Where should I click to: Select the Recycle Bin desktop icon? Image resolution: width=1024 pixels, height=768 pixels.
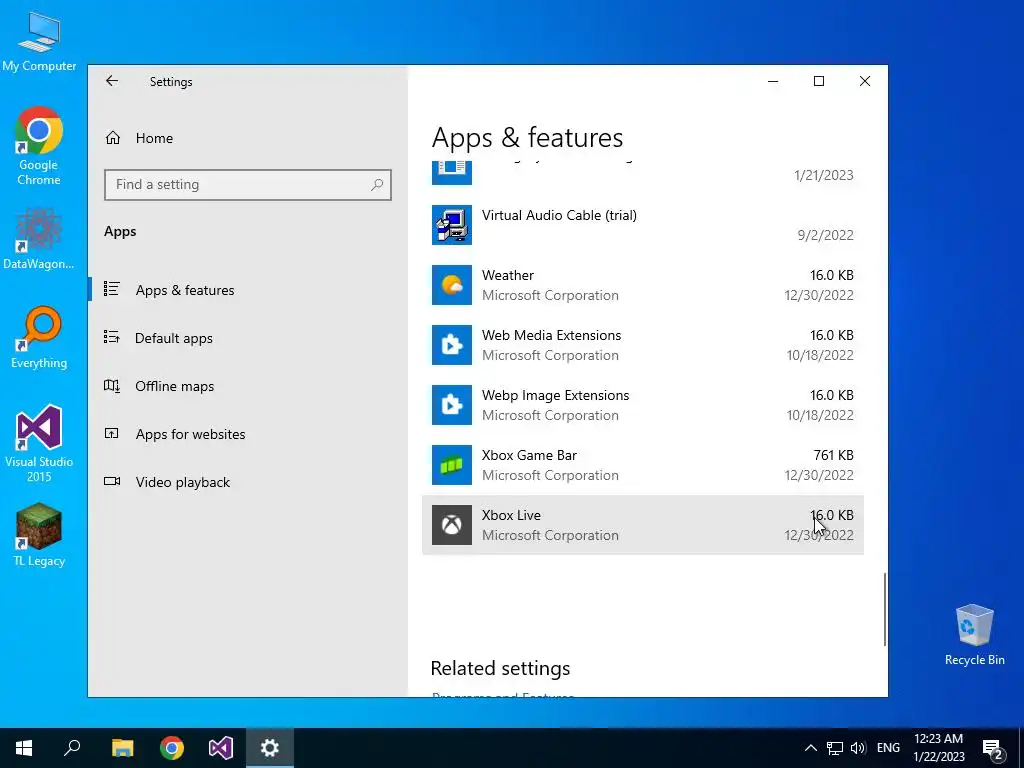coord(974,635)
